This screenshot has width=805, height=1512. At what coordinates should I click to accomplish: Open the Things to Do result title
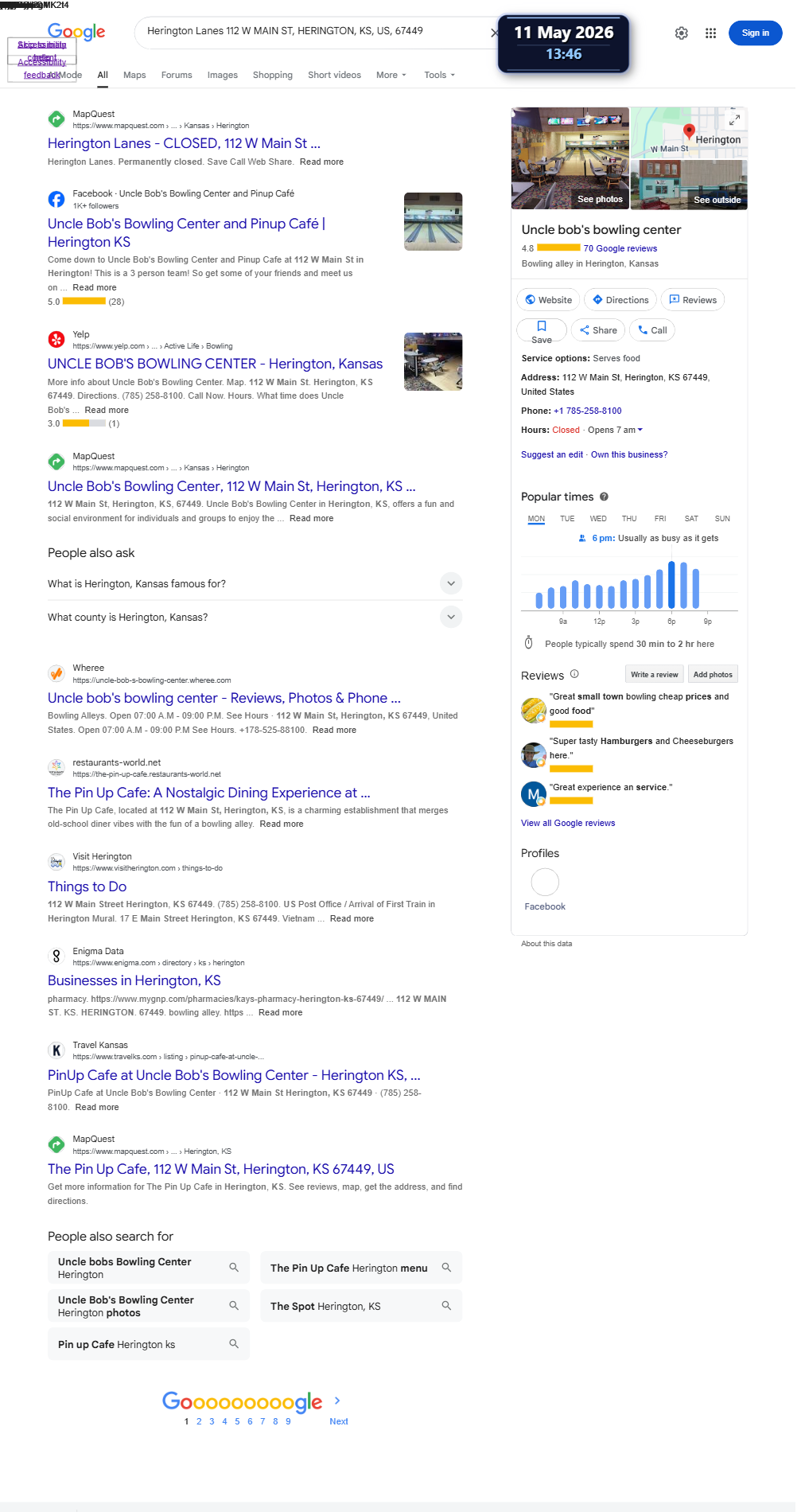tap(87, 887)
